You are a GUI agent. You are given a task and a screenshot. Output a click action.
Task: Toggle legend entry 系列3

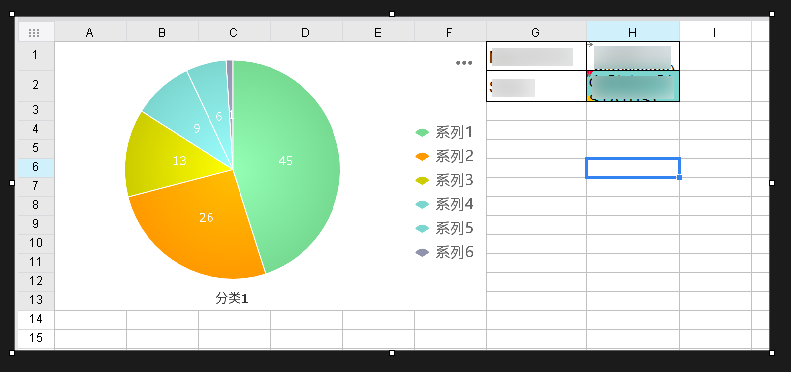(444, 180)
